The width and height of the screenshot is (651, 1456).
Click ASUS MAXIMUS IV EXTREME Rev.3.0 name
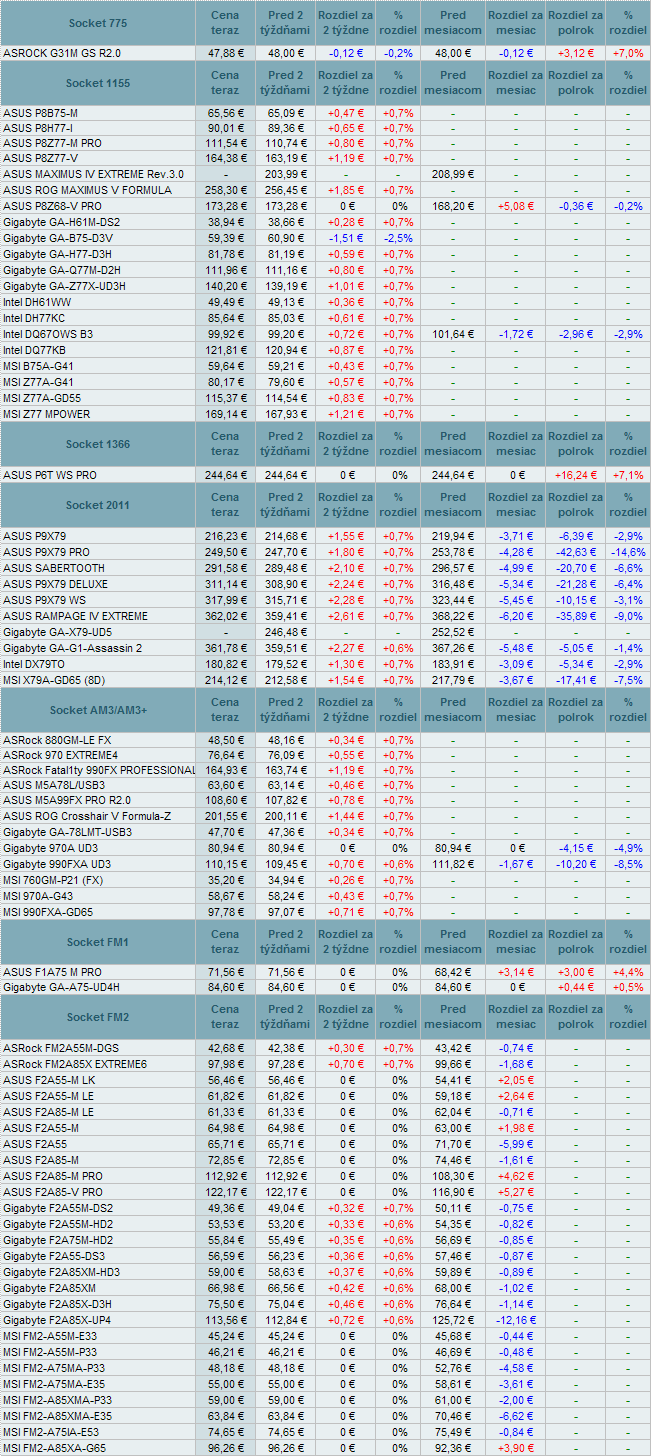coord(94,173)
